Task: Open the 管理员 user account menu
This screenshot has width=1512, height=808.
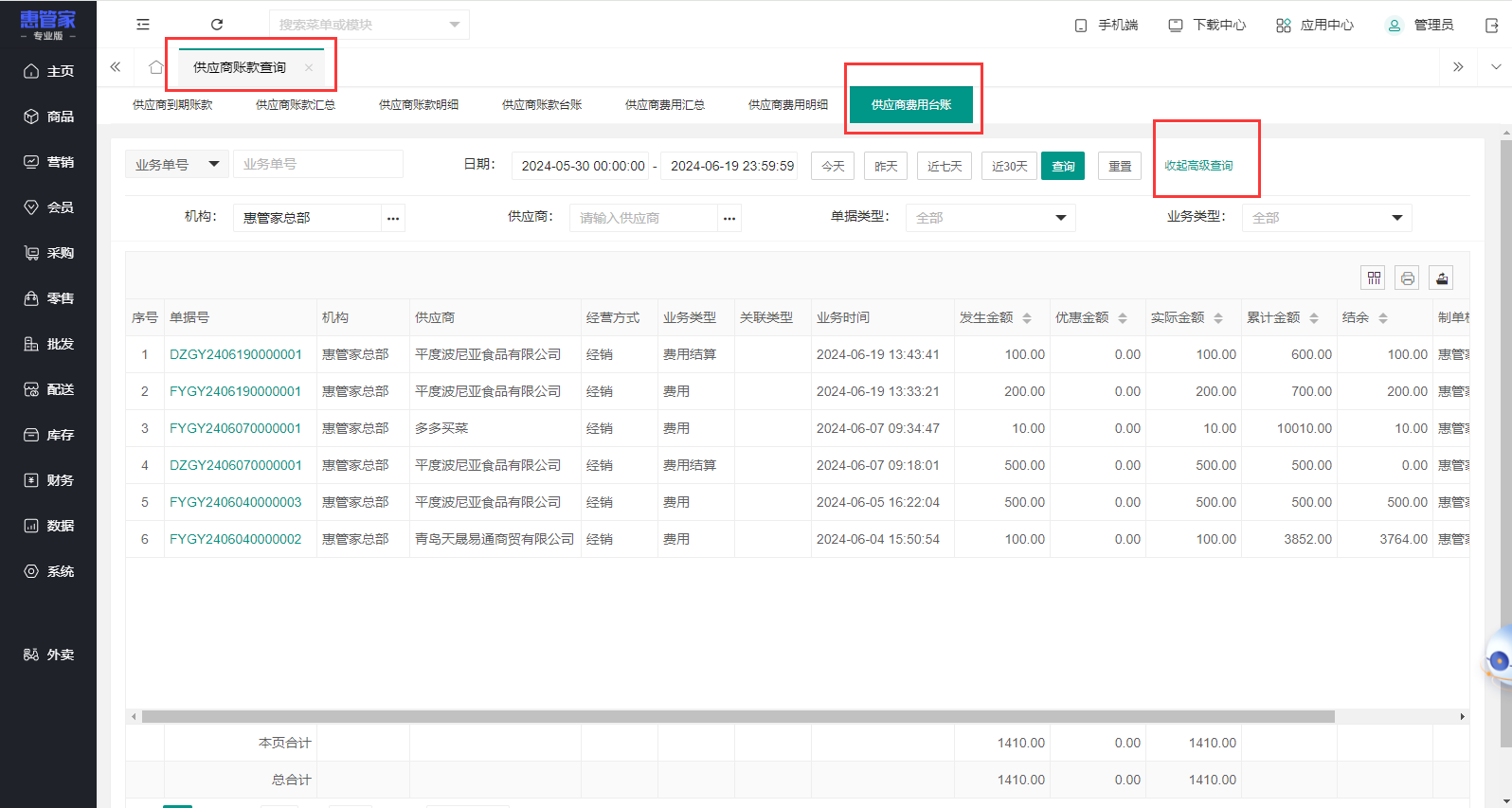Action: pyautogui.click(x=1419, y=25)
